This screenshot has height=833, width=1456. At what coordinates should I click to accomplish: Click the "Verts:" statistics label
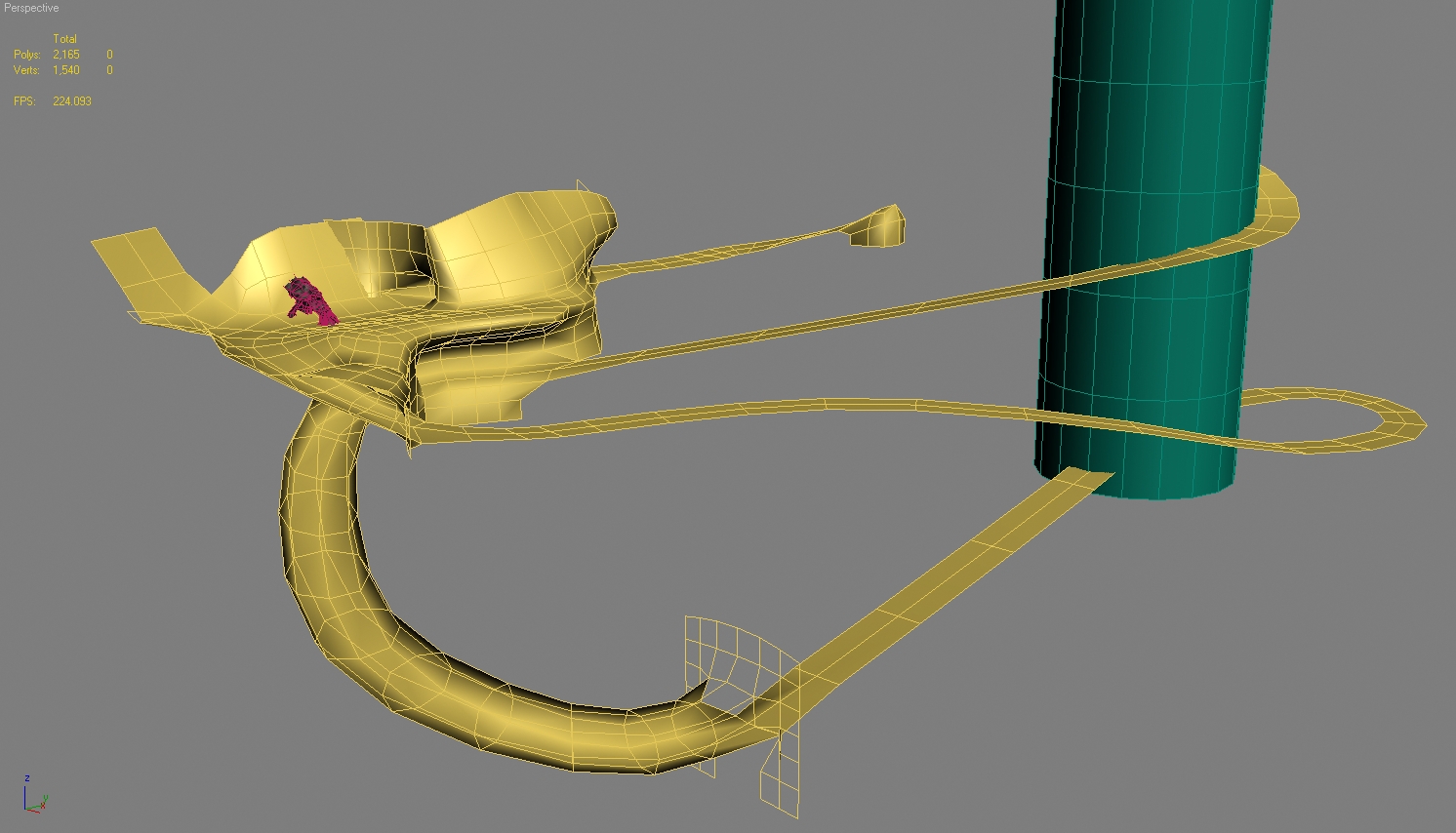pos(26,70)
